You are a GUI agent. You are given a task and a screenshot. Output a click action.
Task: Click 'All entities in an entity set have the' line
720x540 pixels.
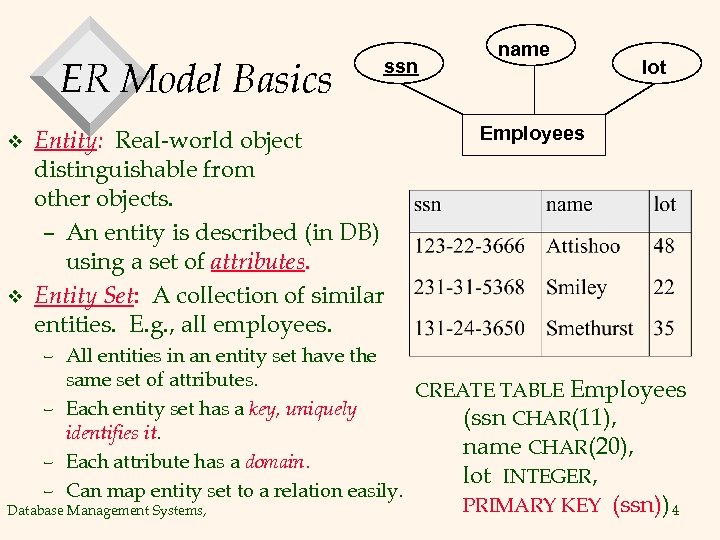pyautogui.click(x=221, y=356)
